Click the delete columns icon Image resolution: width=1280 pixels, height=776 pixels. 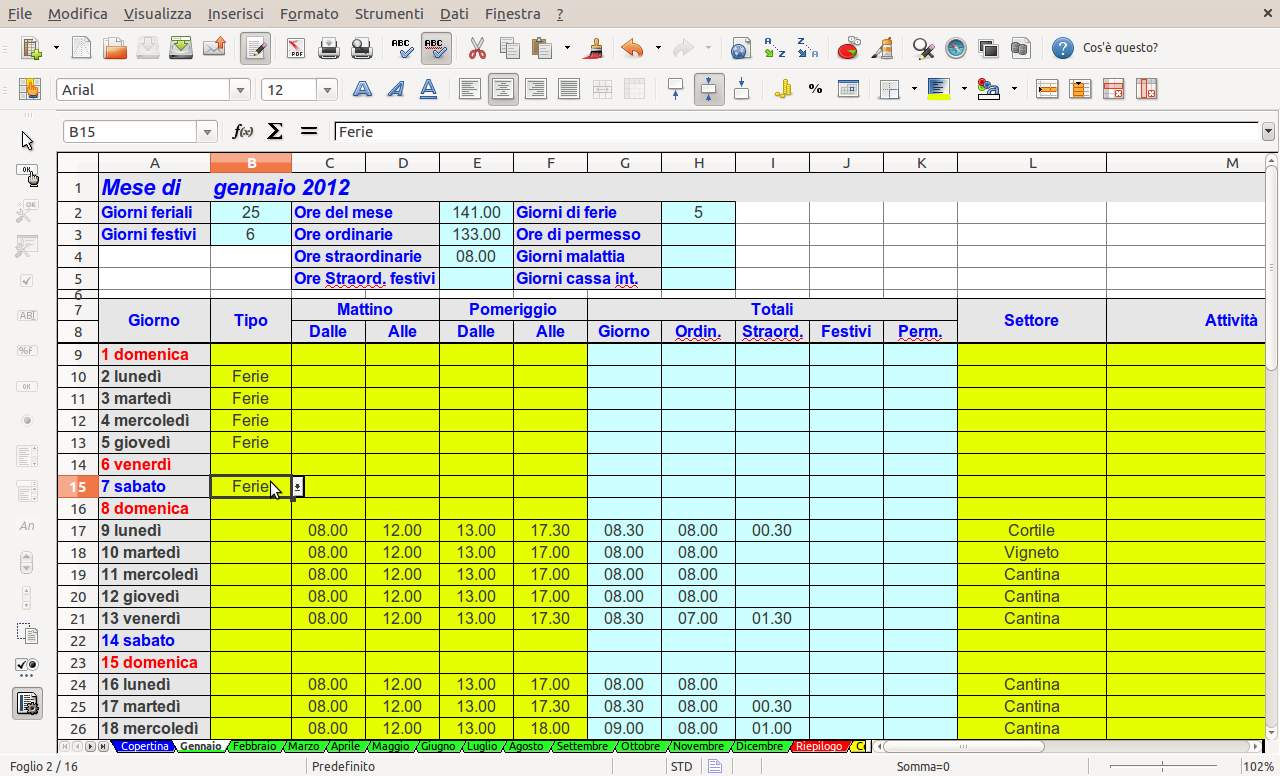pyautogui.click(x=1146, y=89)
